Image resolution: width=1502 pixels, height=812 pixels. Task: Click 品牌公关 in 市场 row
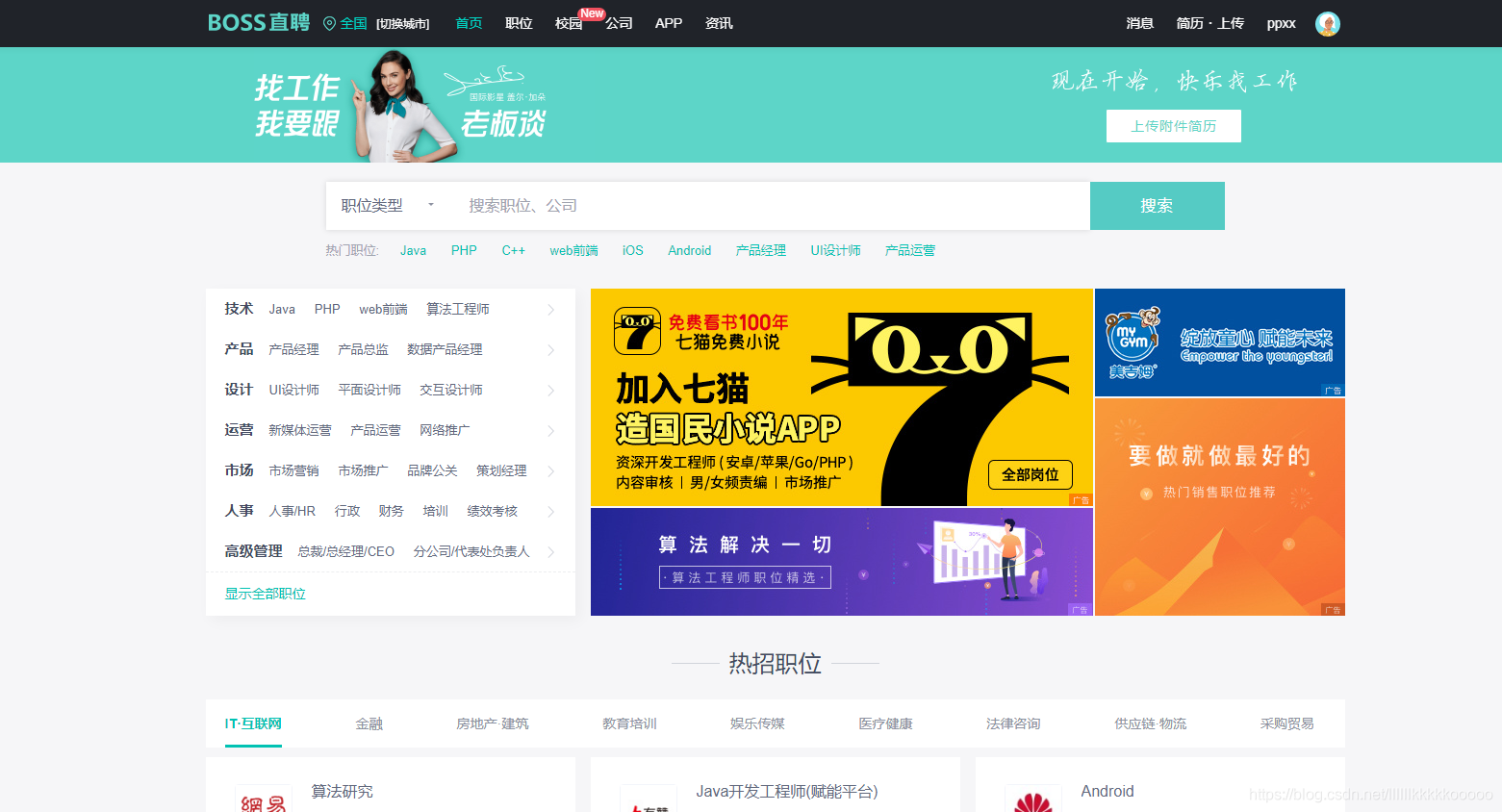click(x=432, y=470)
